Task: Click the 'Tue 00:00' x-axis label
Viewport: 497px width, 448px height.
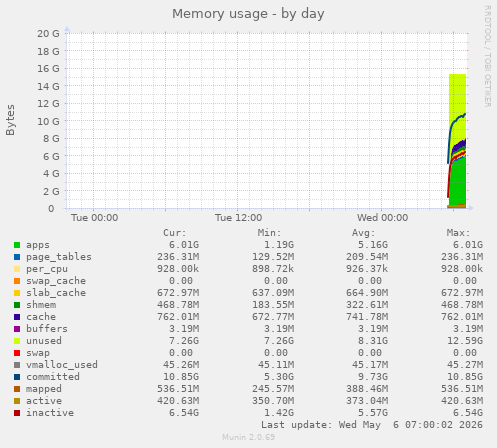Action: click(94, 218)
